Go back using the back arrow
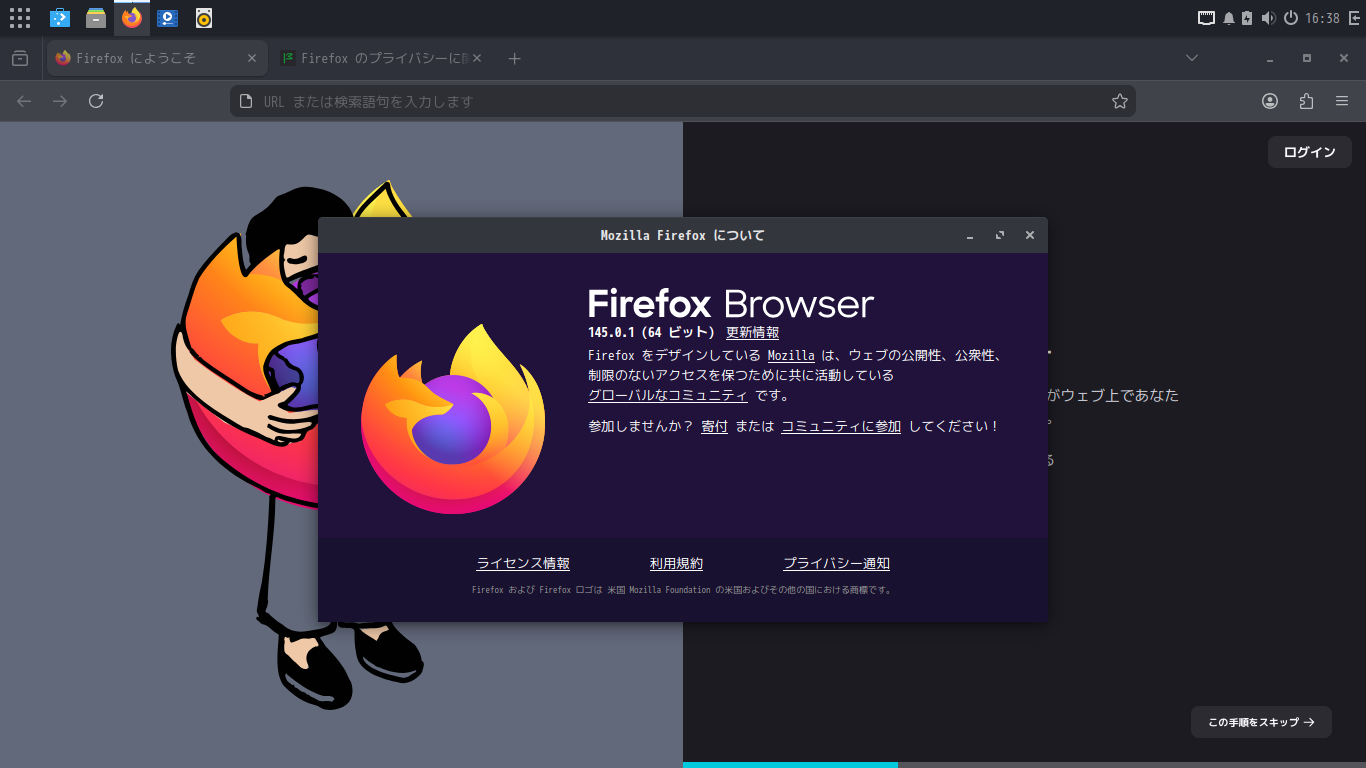This screenshot has height=768, width=1366. (24, 101)
